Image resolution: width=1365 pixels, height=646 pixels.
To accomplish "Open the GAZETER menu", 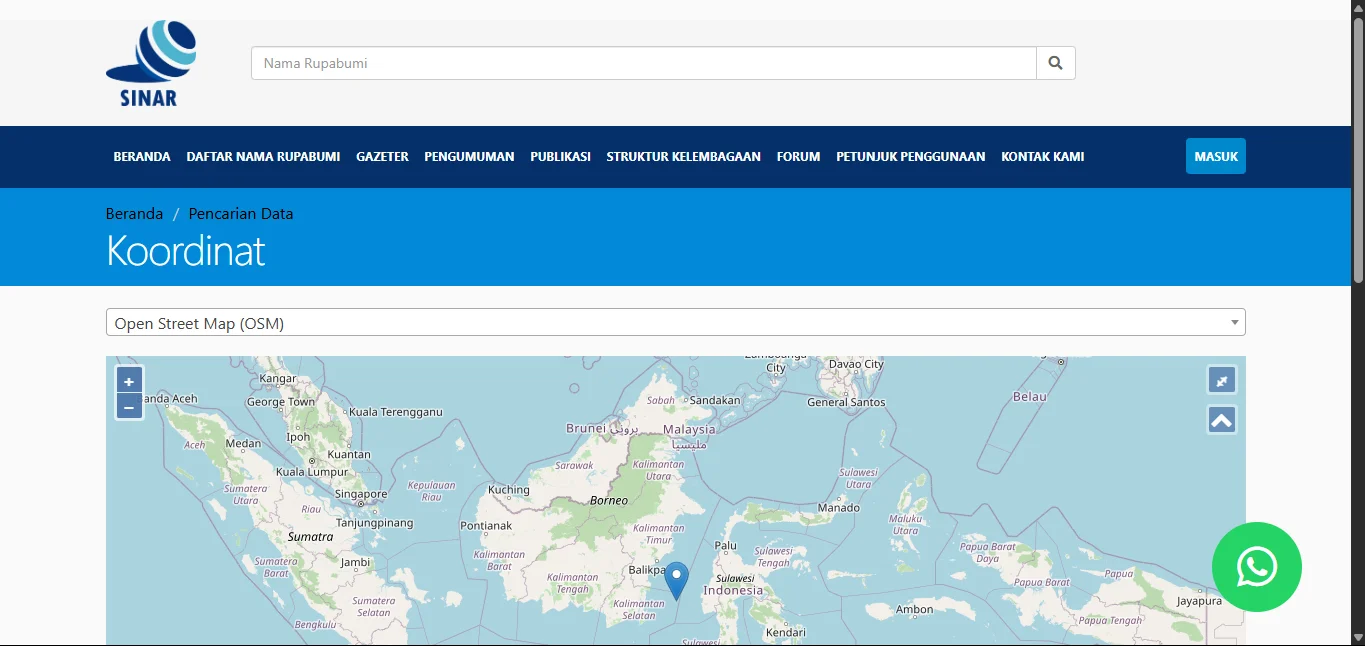I will [x=382, y=156].
